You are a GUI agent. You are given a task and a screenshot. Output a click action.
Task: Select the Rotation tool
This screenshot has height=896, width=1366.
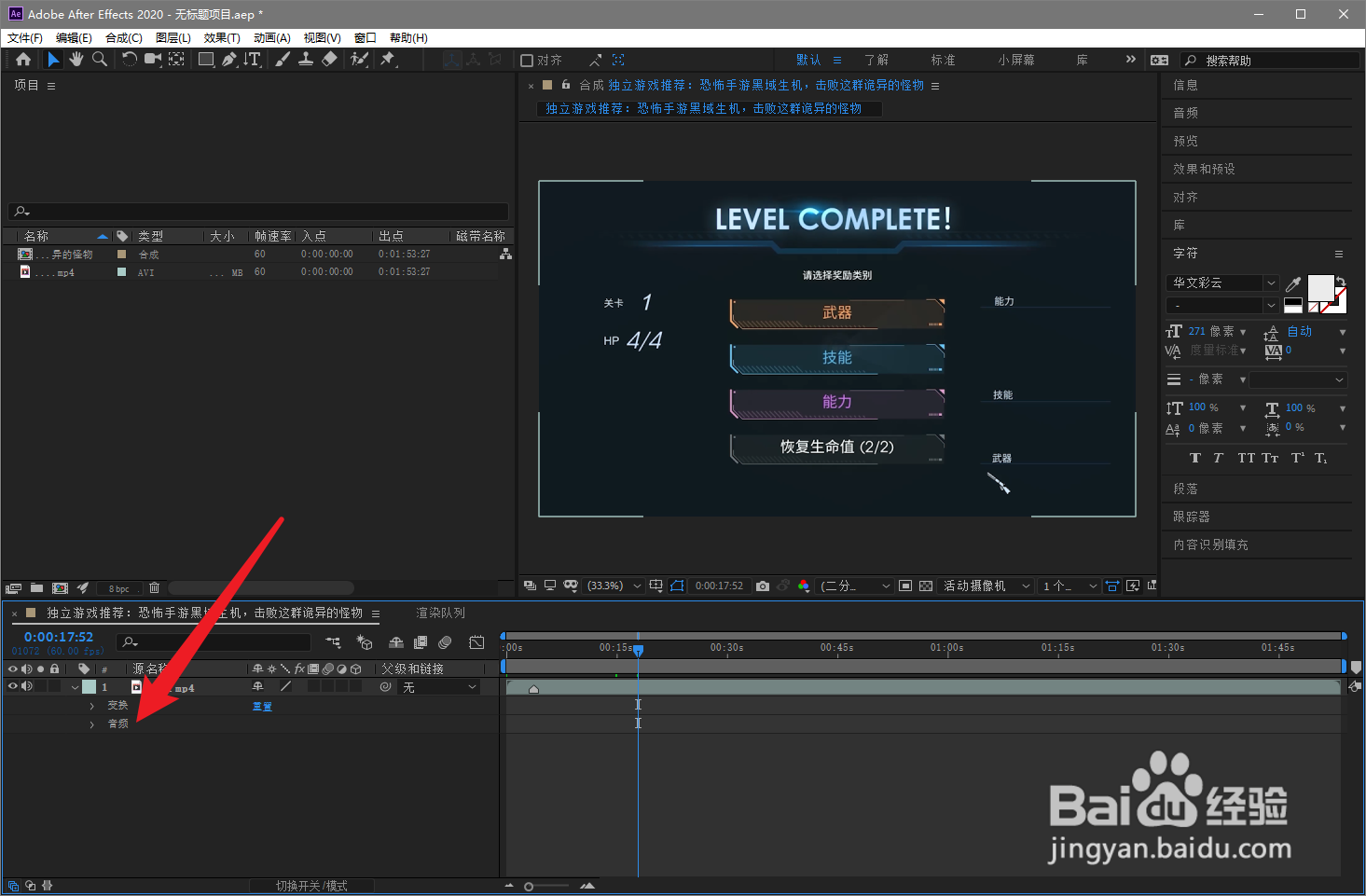tap(130, 59)
